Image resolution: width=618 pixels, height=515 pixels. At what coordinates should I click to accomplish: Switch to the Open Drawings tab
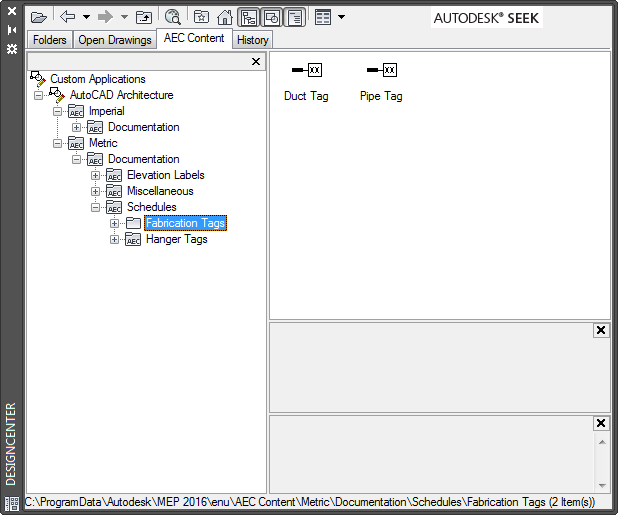point(115,40)
